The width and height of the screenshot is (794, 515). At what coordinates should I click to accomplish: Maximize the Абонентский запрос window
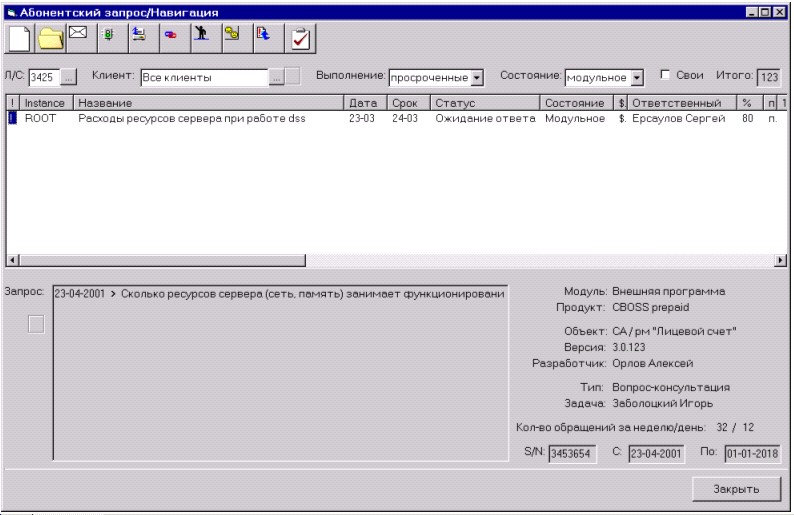(x=765, y=12)
